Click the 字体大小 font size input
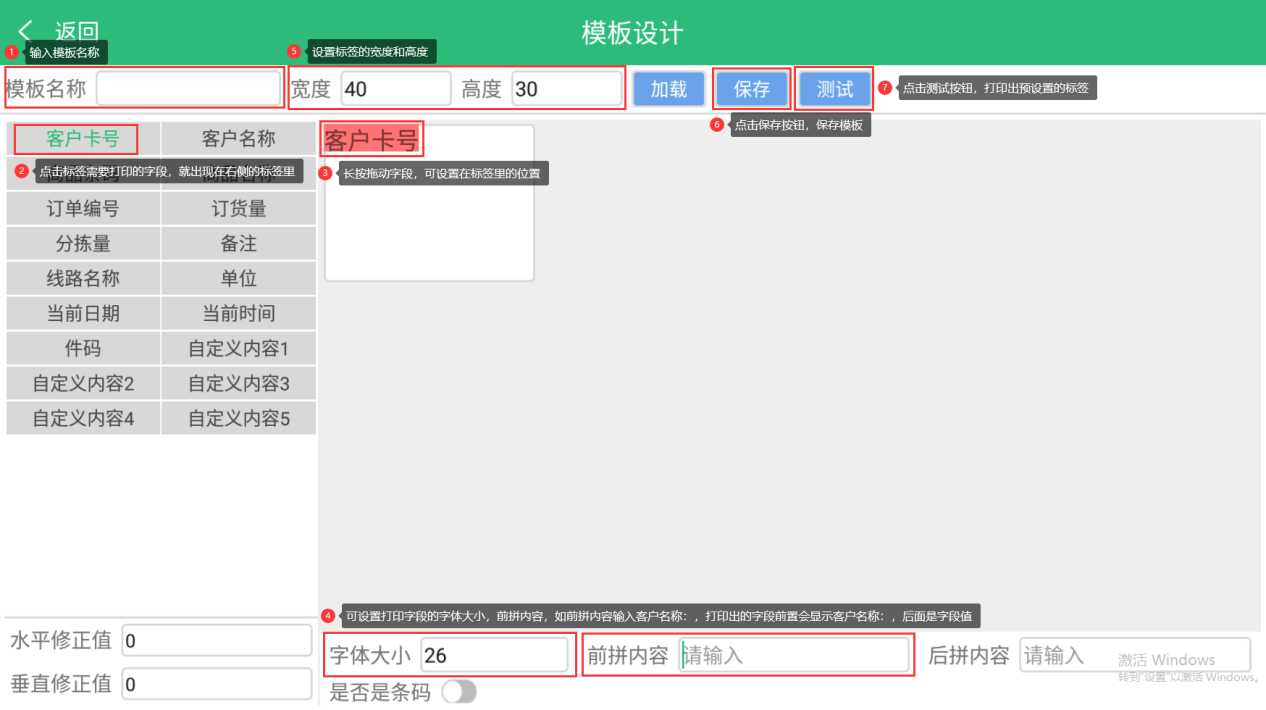Viewport: 1266px width, 710px height. click(x=493, y=656)
